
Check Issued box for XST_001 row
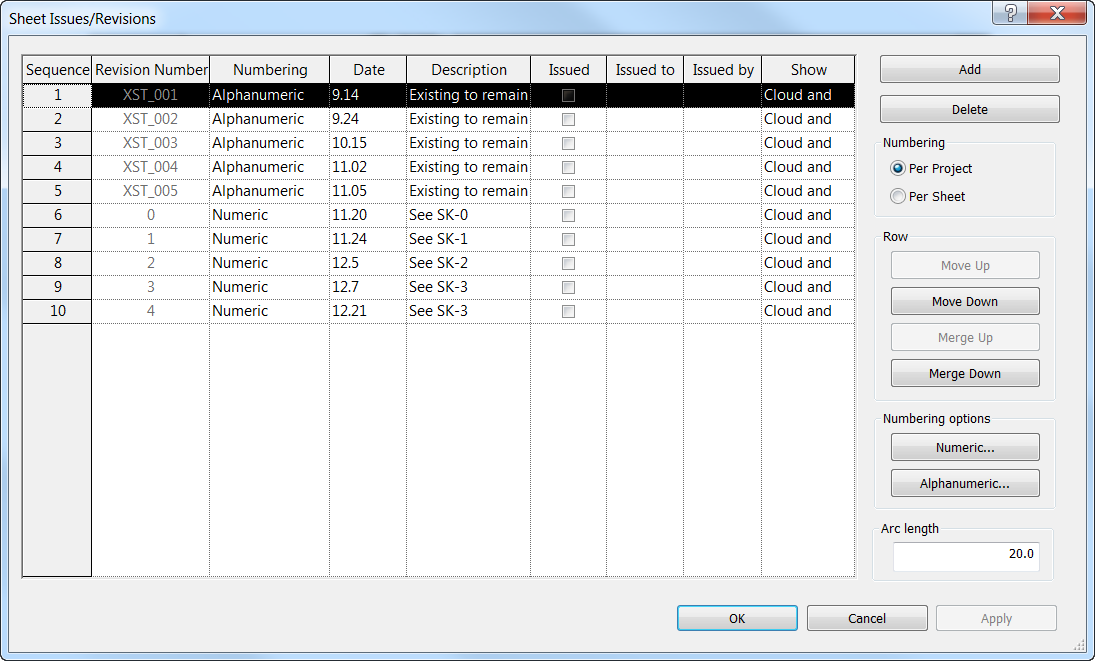568,96
